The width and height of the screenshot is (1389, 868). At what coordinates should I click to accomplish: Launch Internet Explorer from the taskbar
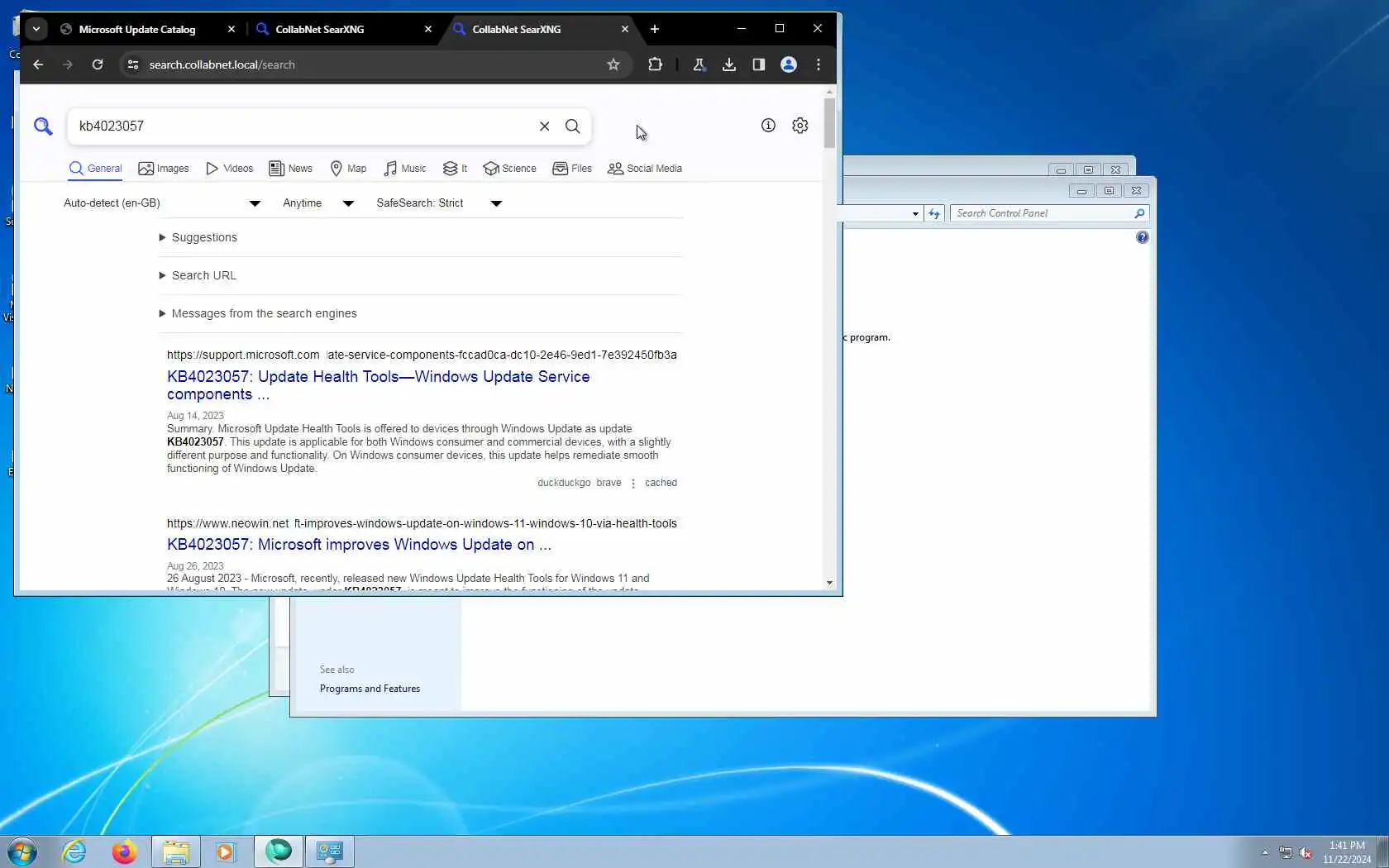74,851
